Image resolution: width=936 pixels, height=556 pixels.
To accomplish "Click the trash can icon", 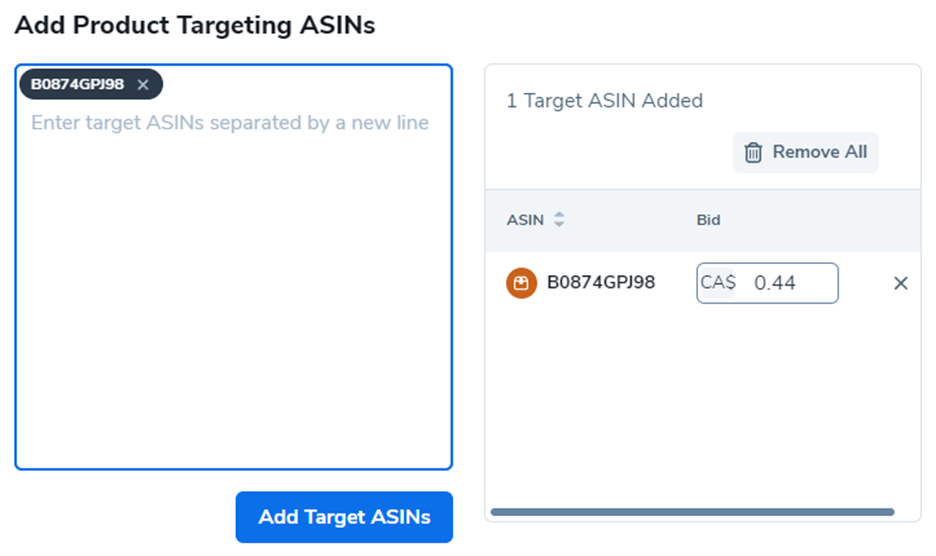I will point(753,153).
